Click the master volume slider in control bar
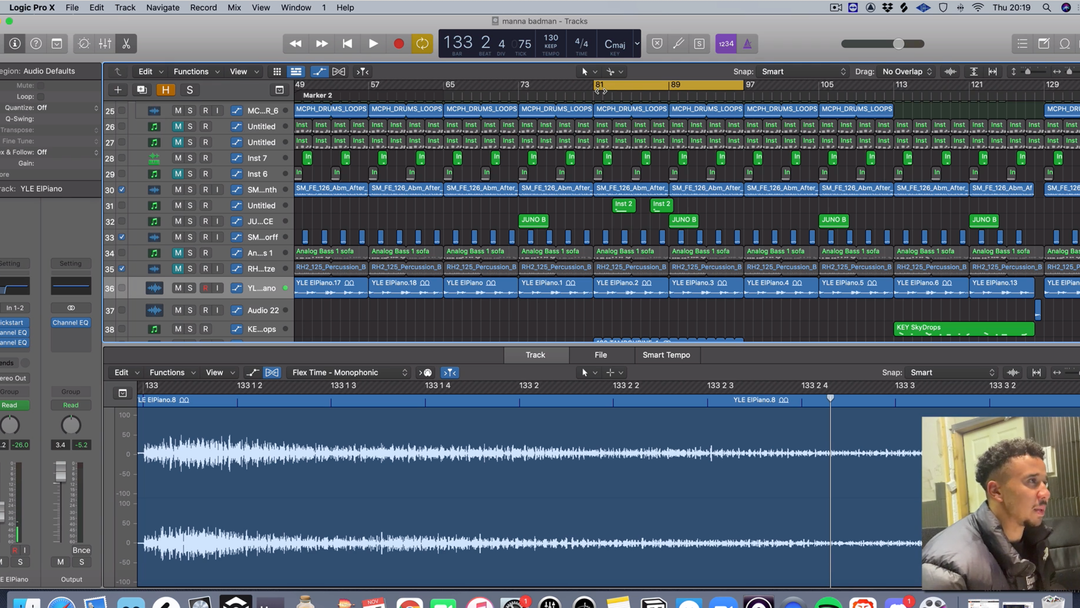1080x608 pixels. (x=898, y=44)
